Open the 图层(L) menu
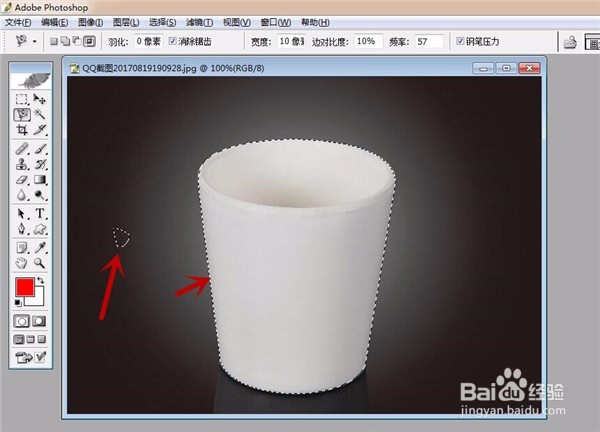 point(126,23)
